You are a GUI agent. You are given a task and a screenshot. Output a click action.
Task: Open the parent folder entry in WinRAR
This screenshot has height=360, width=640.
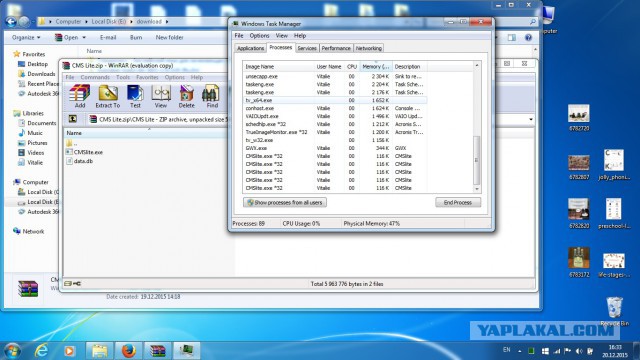click(x=71, y=143)
